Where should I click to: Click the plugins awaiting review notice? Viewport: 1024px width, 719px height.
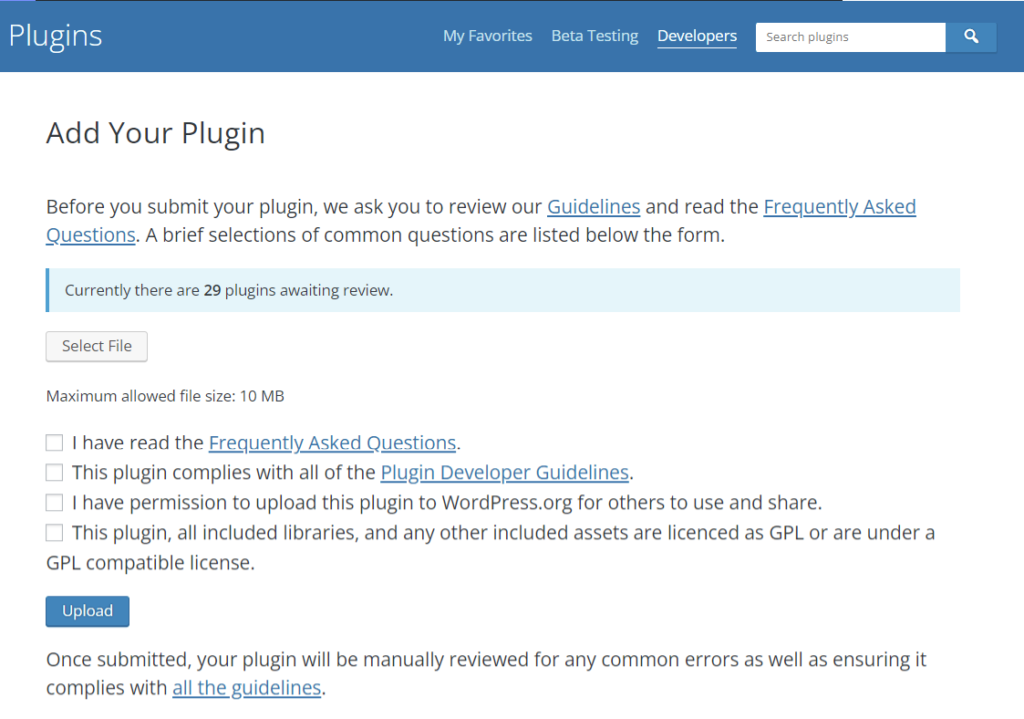coord(503,290)
